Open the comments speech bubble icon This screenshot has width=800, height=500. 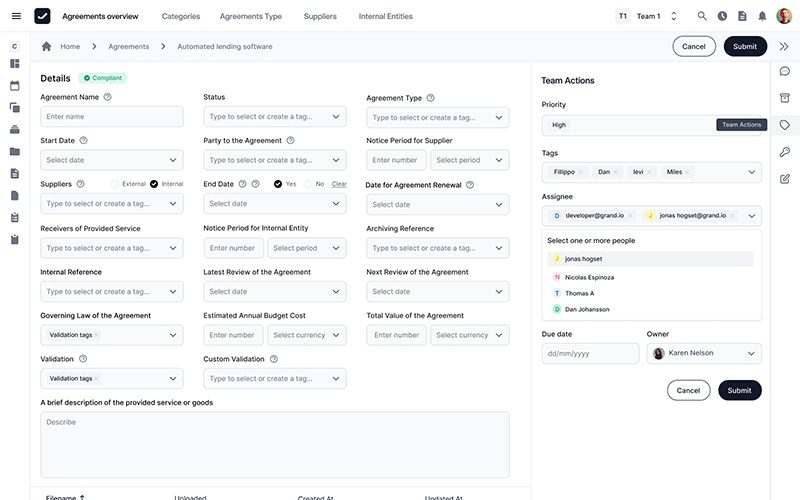(x=785, y=71)
